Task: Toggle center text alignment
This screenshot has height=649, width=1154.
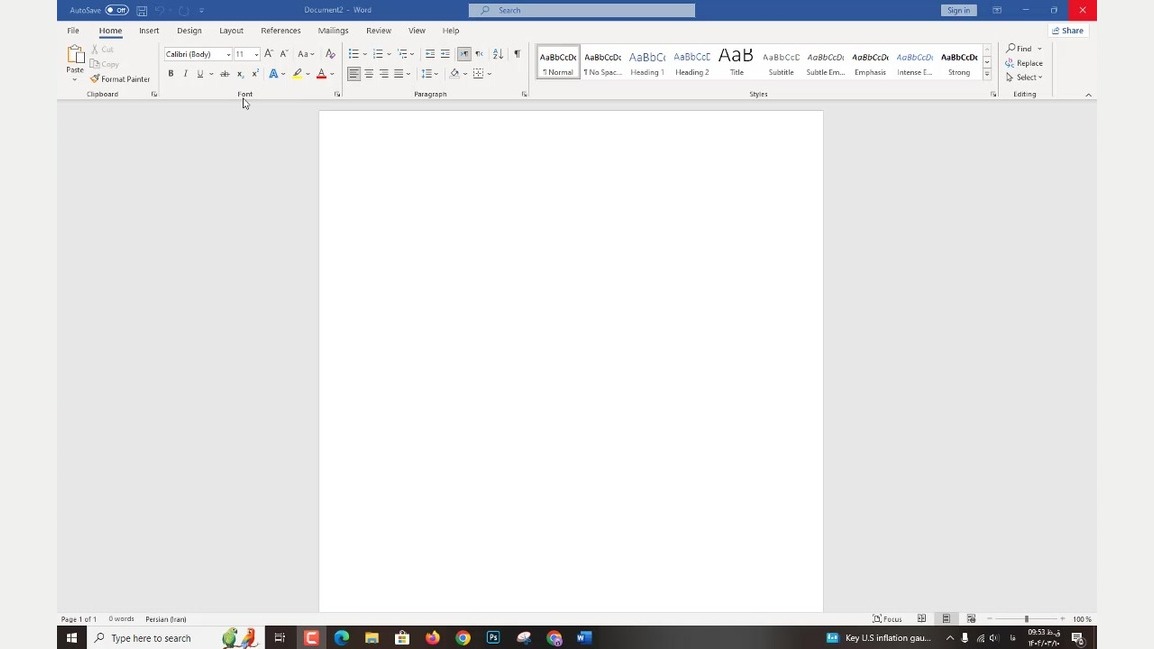Action: click(x=369, y=74)
